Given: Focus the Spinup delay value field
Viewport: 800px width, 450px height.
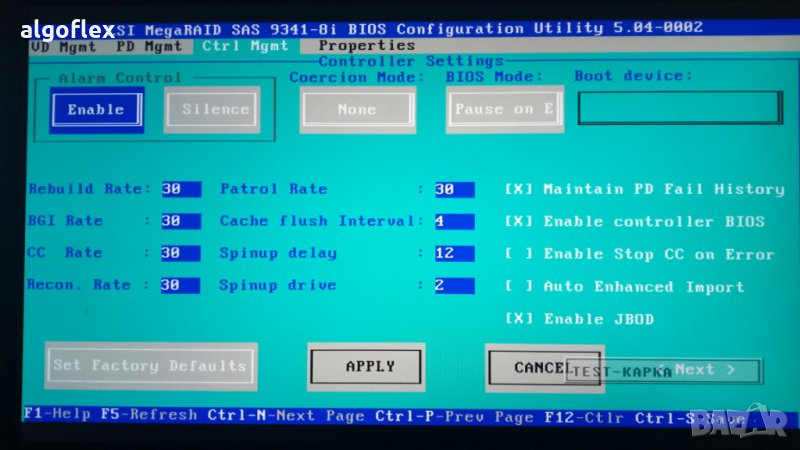Looking at the screenshot, I should 454,254.
